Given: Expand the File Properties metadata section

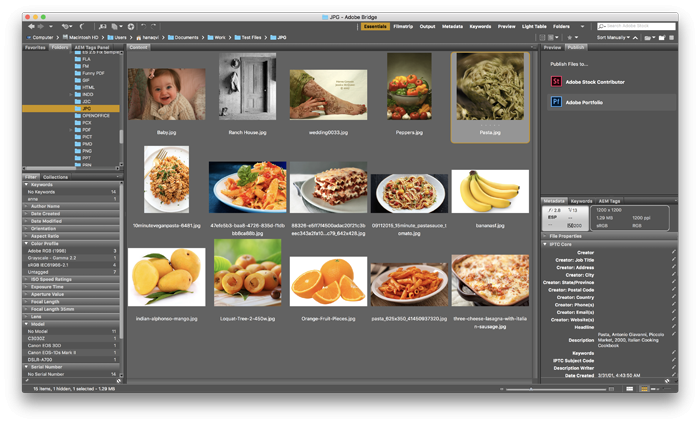Looking at the screenshot, I should (x=545, y=236).
